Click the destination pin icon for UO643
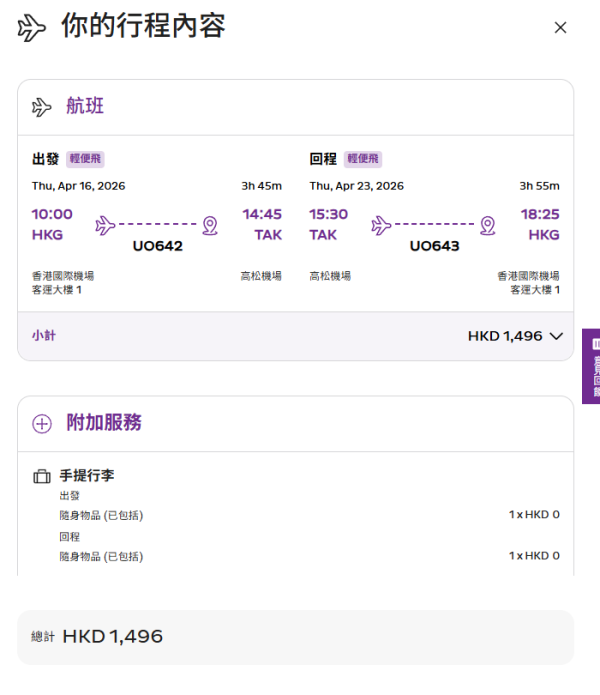600x695 pixels. pos(488,226)
